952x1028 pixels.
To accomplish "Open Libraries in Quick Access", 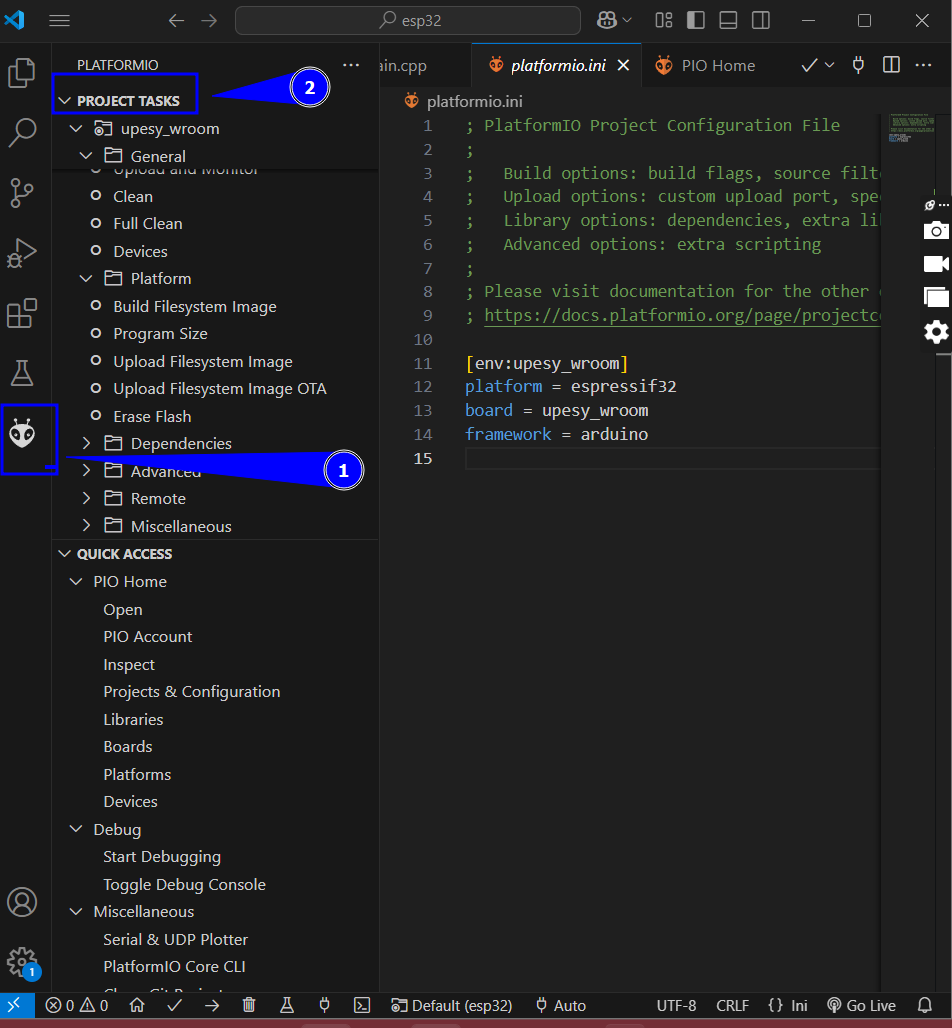I will click(133, 719).
